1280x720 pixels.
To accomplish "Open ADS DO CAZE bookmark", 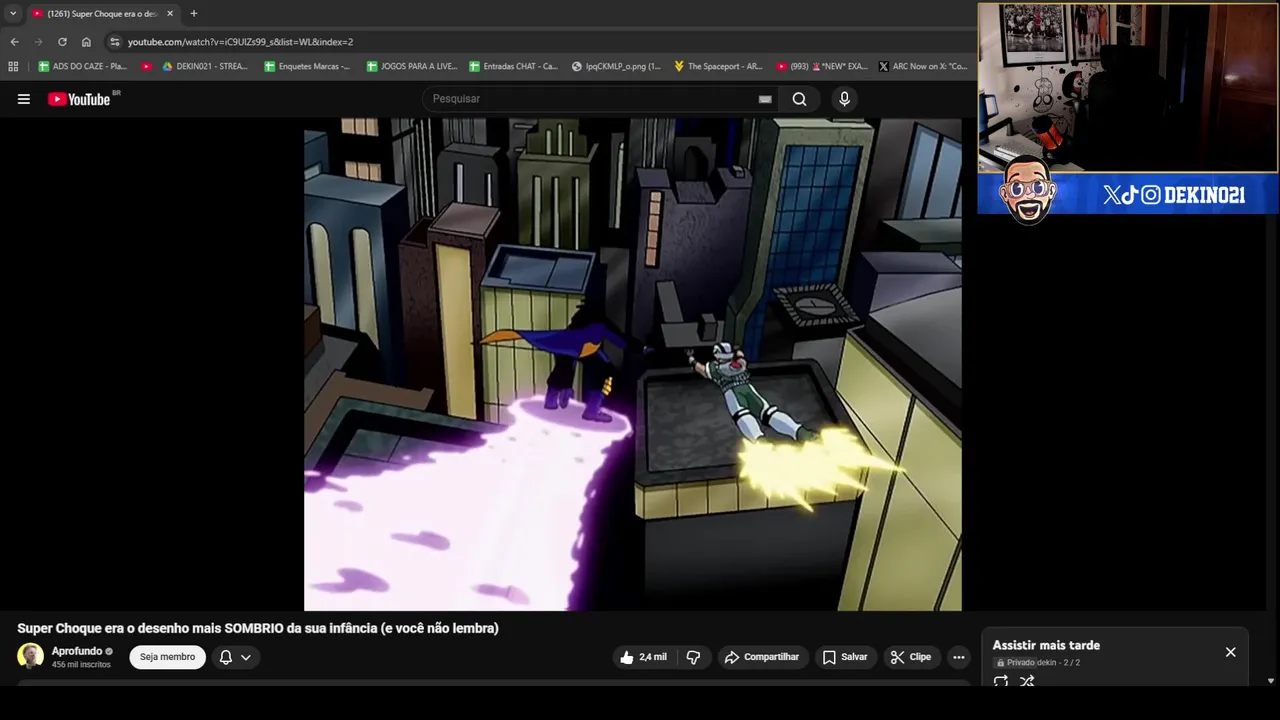I will click(82, 66).
